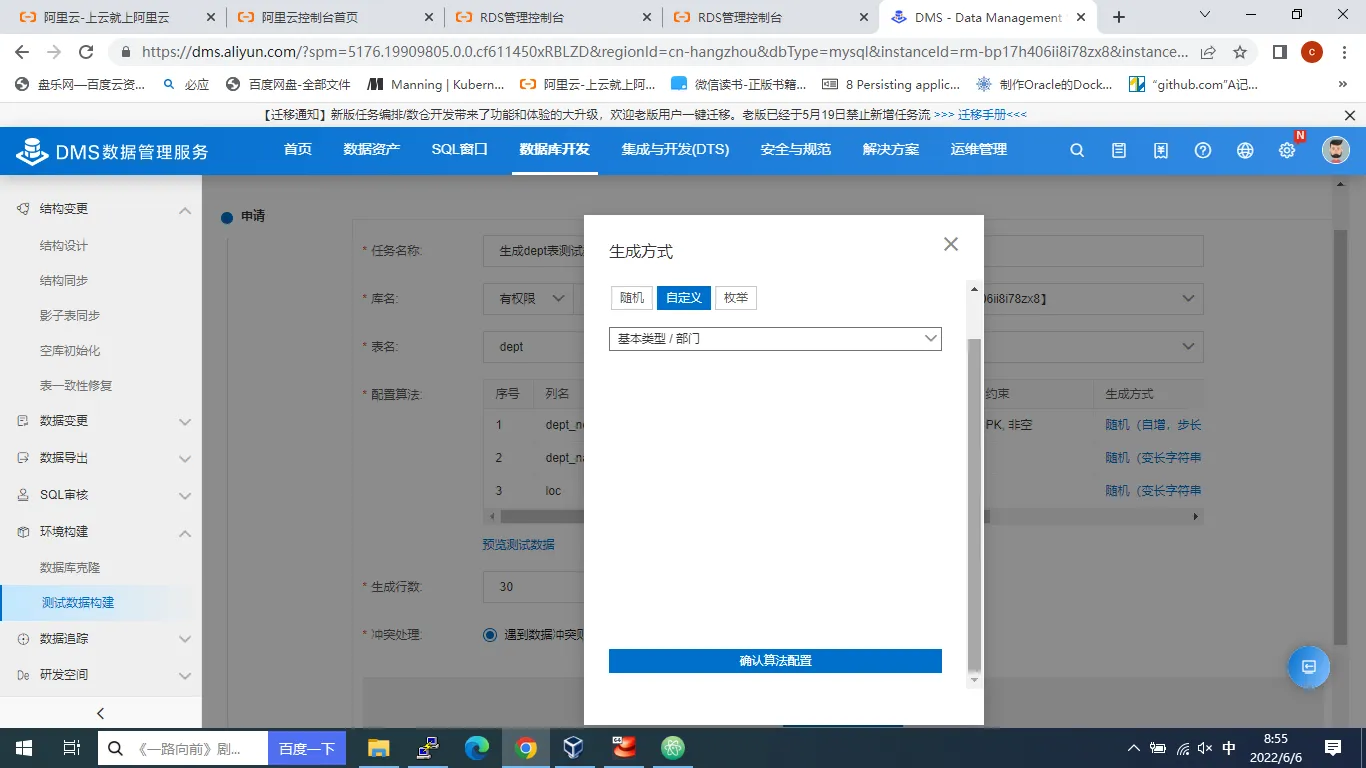Select the 枚举 generation mode
1366x768 pixels.
click(x=736, y=298)
